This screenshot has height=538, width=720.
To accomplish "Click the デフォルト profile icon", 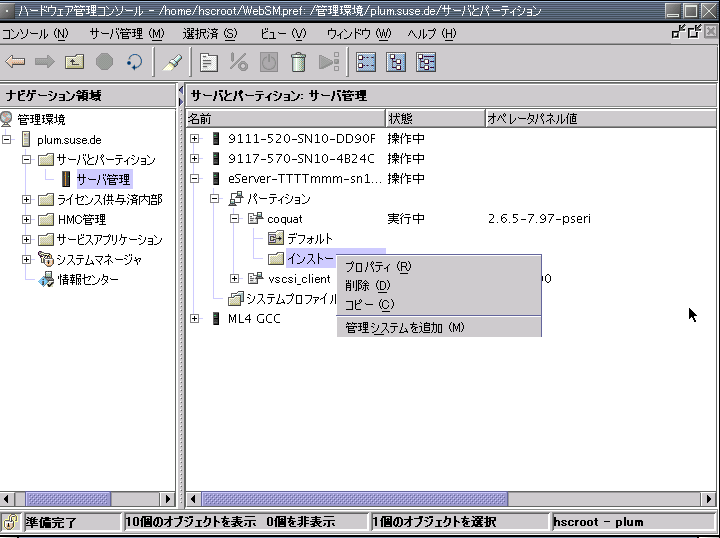I will click(x=276, y=238).
